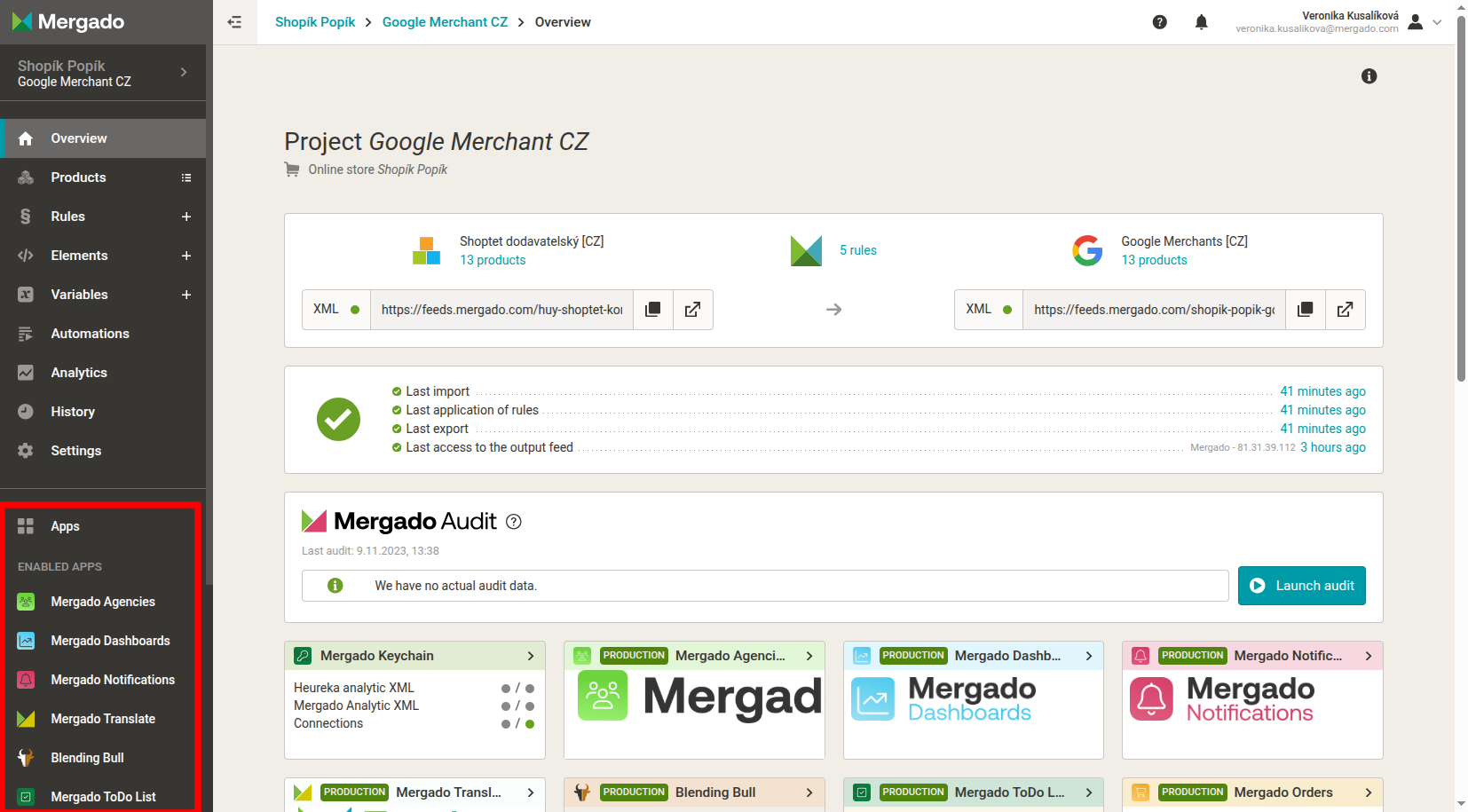This screenshot has width=1468, height=812.
Task: Open the Google Merchants output feed externally
Action: (x=1345, y=310)
